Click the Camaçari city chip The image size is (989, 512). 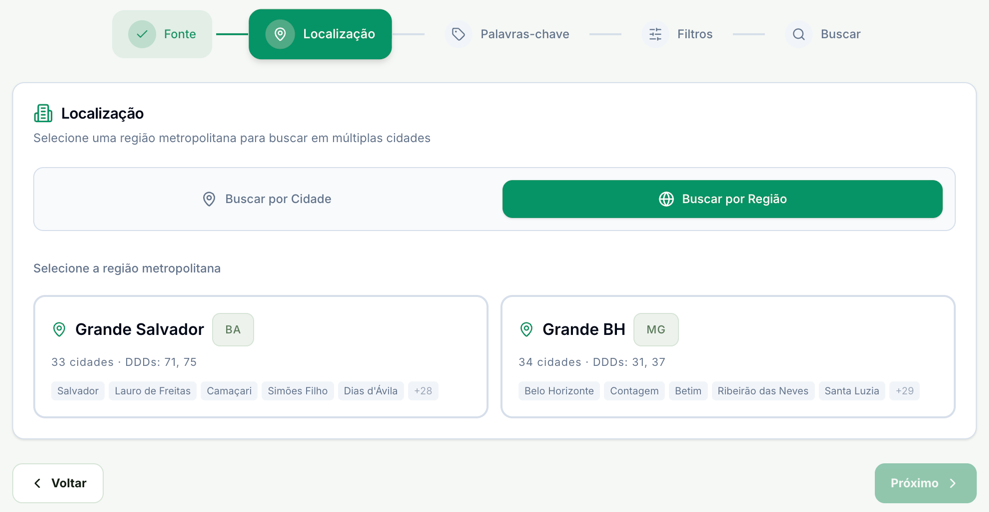coord(229,391)
